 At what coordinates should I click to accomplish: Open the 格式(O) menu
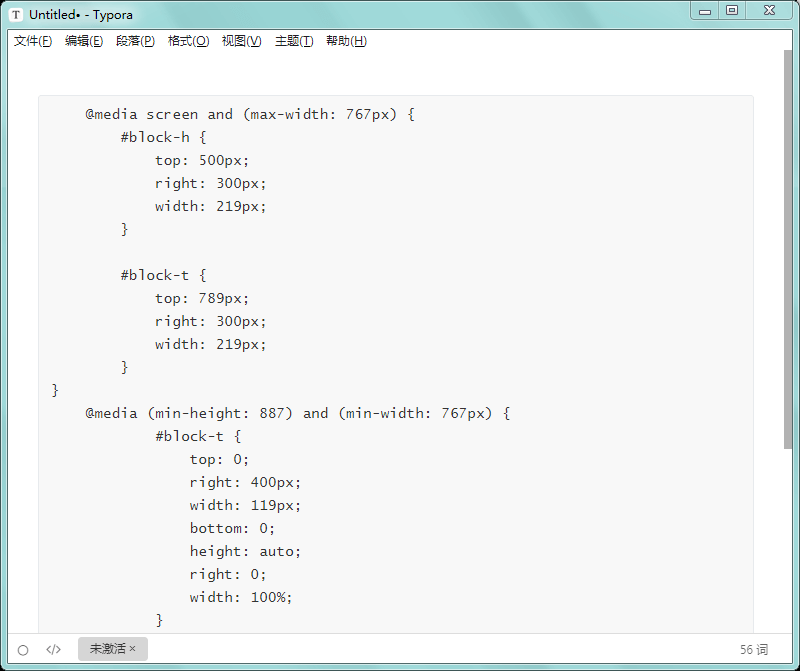click(x=188, y=41)
